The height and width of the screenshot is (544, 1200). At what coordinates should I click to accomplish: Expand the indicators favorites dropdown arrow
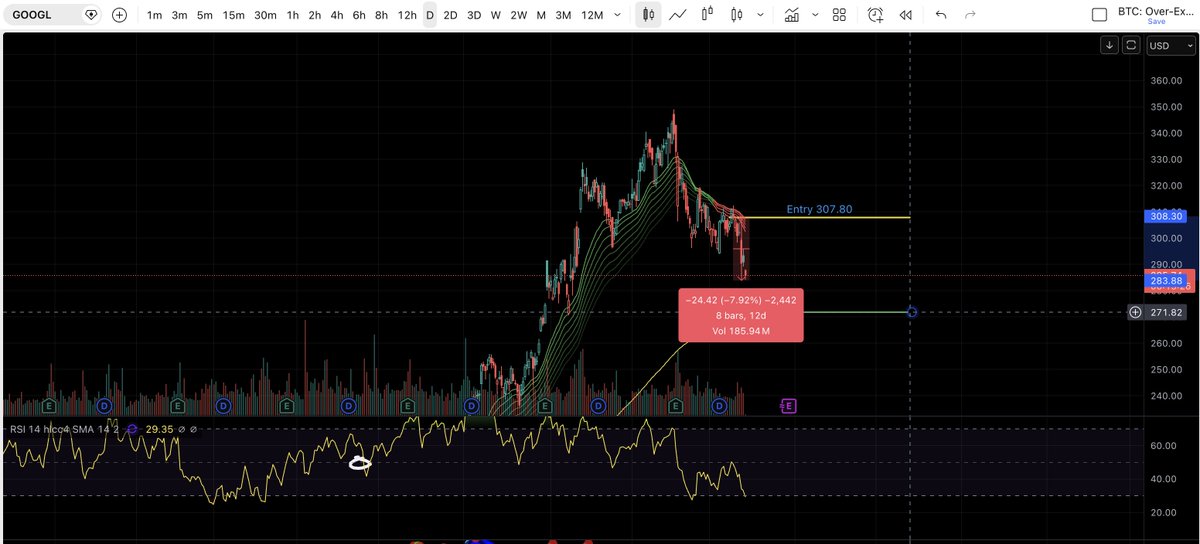click(815, 15)
